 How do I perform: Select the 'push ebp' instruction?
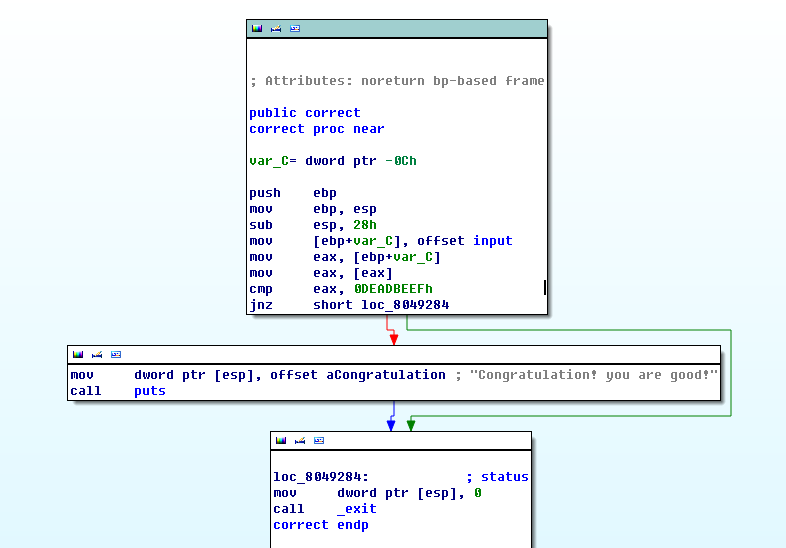(293, 193)
